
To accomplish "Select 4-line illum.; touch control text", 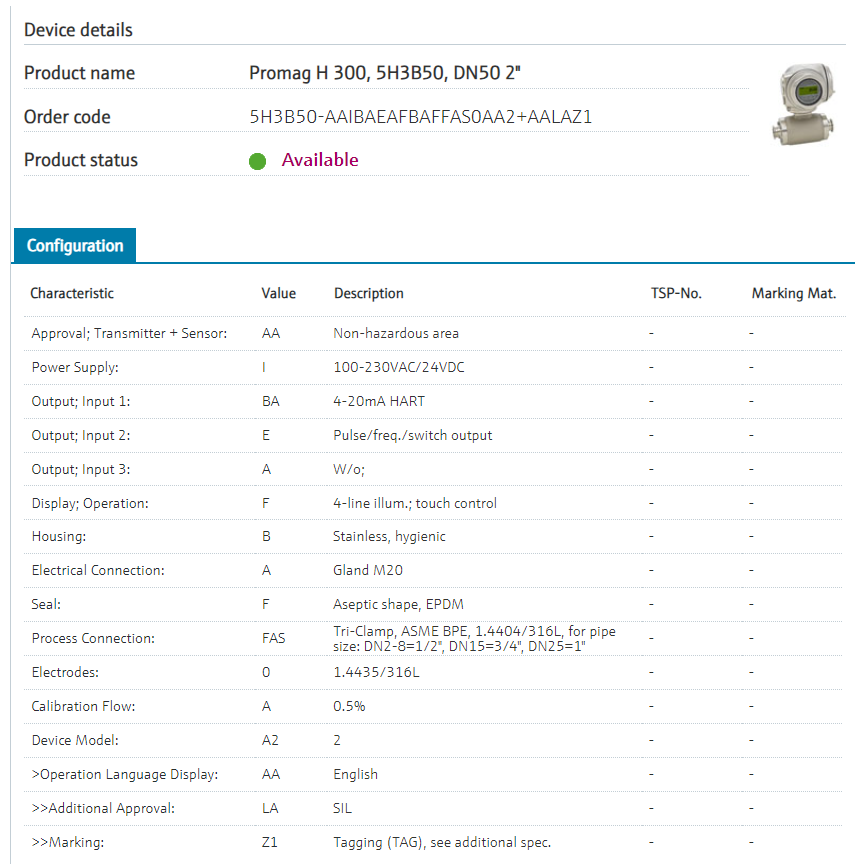I will pyautogui.click(x=415, y=503).
